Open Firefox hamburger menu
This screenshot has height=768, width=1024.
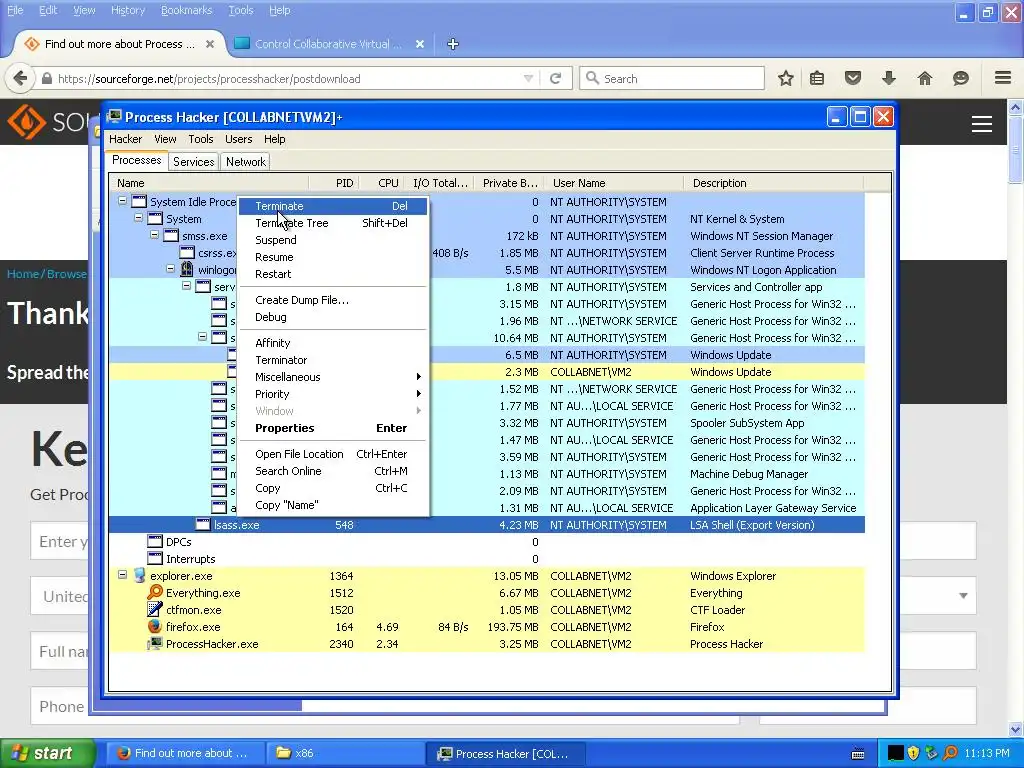coord(1003,78)
